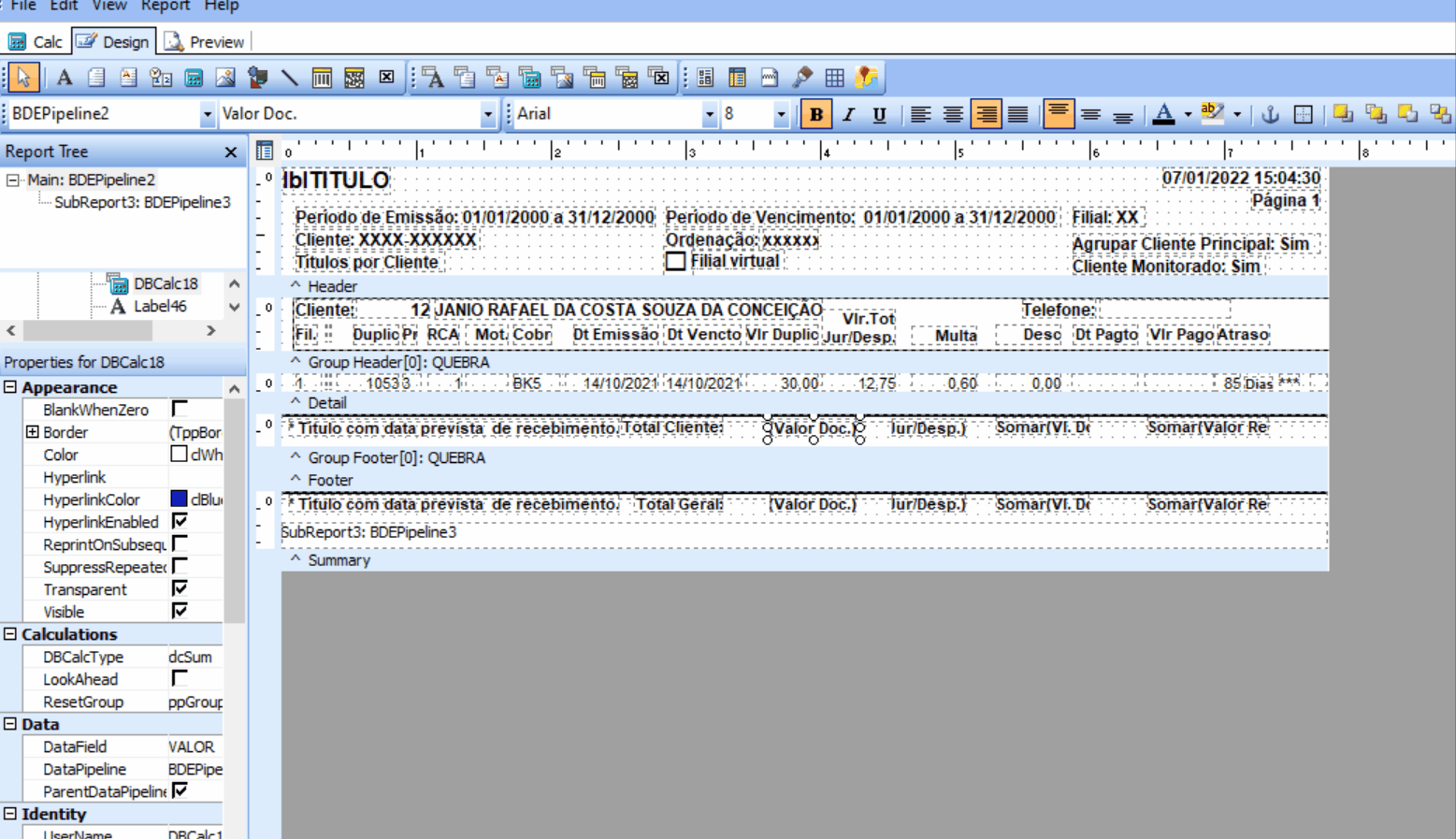1456x839 pixels.
Task: Select the DBBarCode data component tool
Action: 595,78
